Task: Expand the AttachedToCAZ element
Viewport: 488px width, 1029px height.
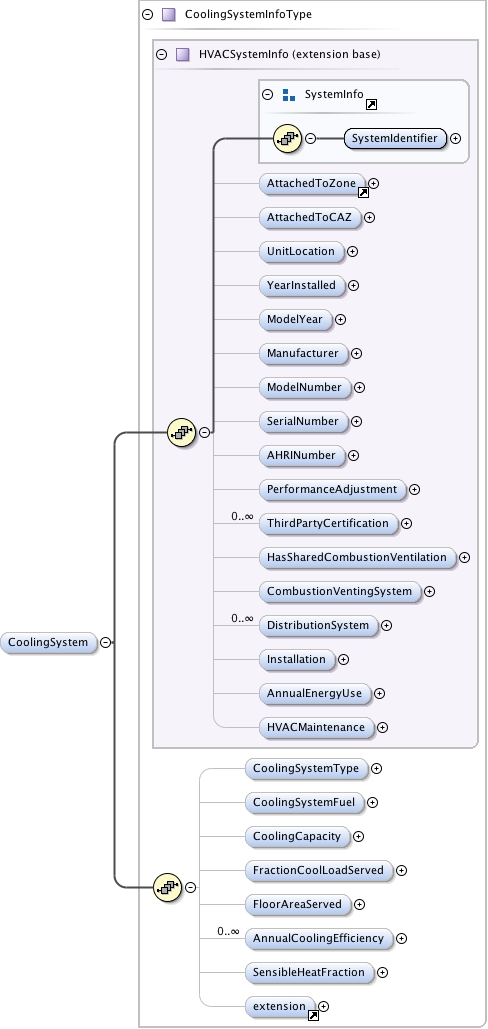Action: pos(369,217)
